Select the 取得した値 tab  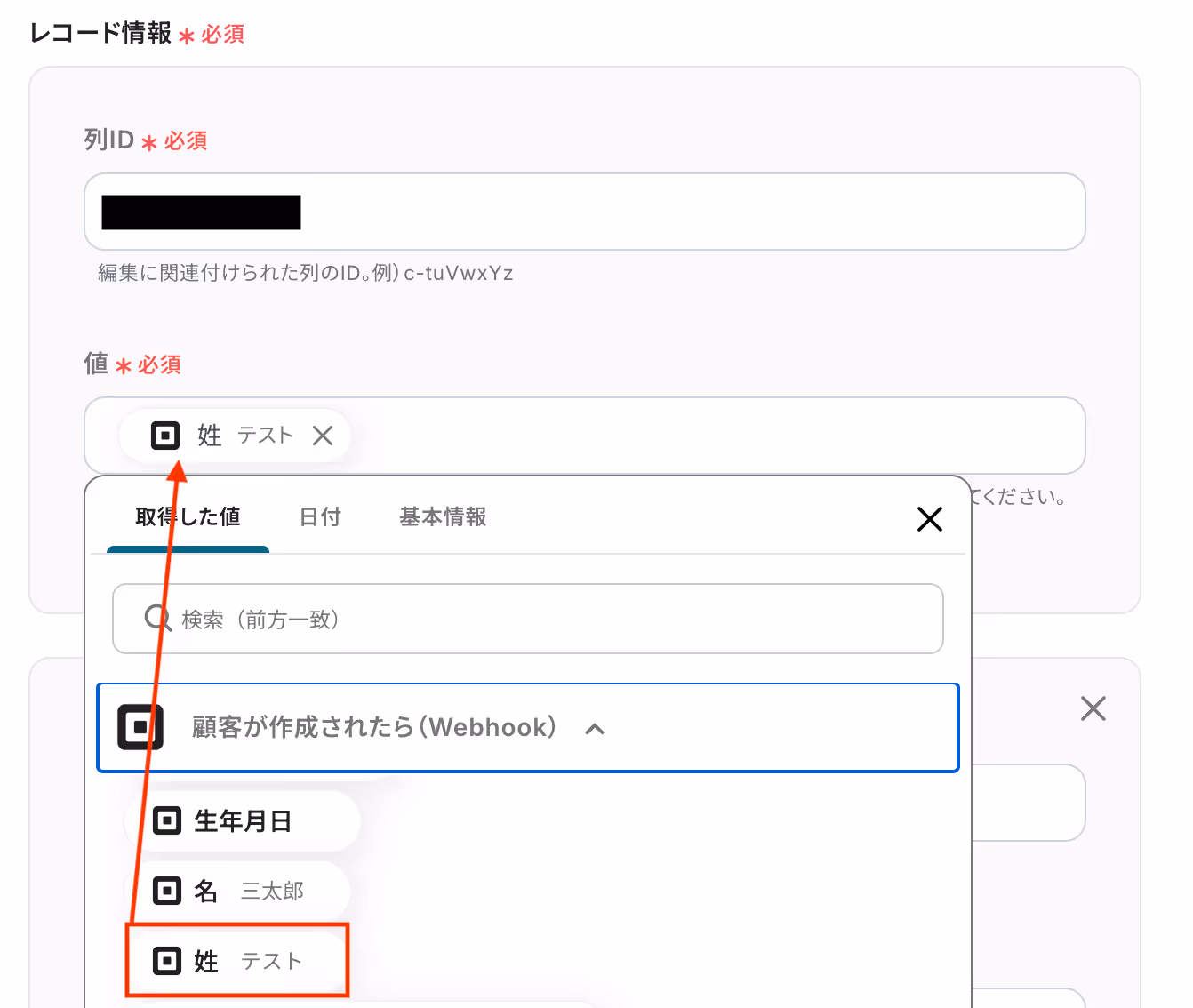click(188, 516)
